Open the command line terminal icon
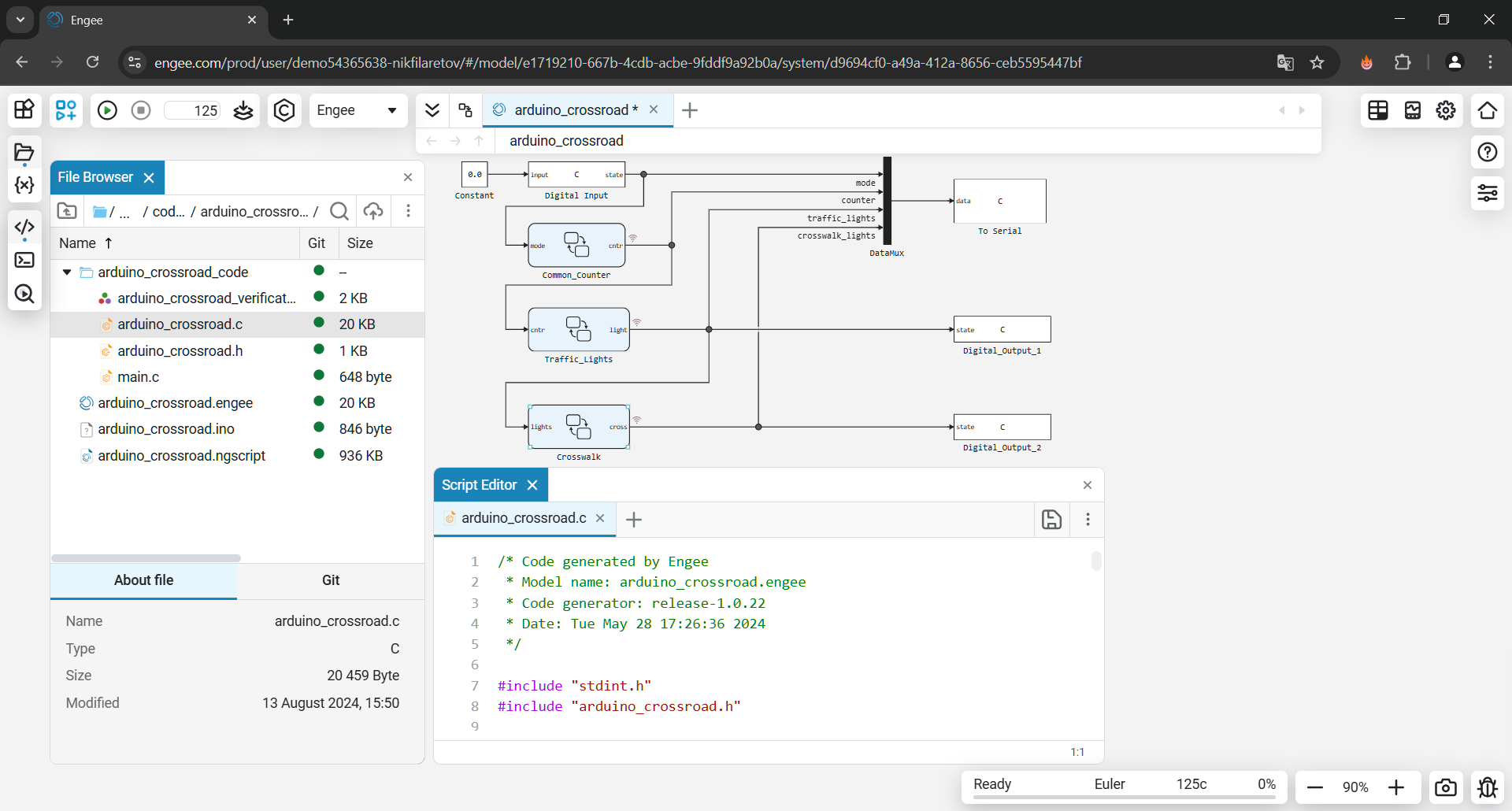Viewport: 1512px width, 811px height. (24, 260)
